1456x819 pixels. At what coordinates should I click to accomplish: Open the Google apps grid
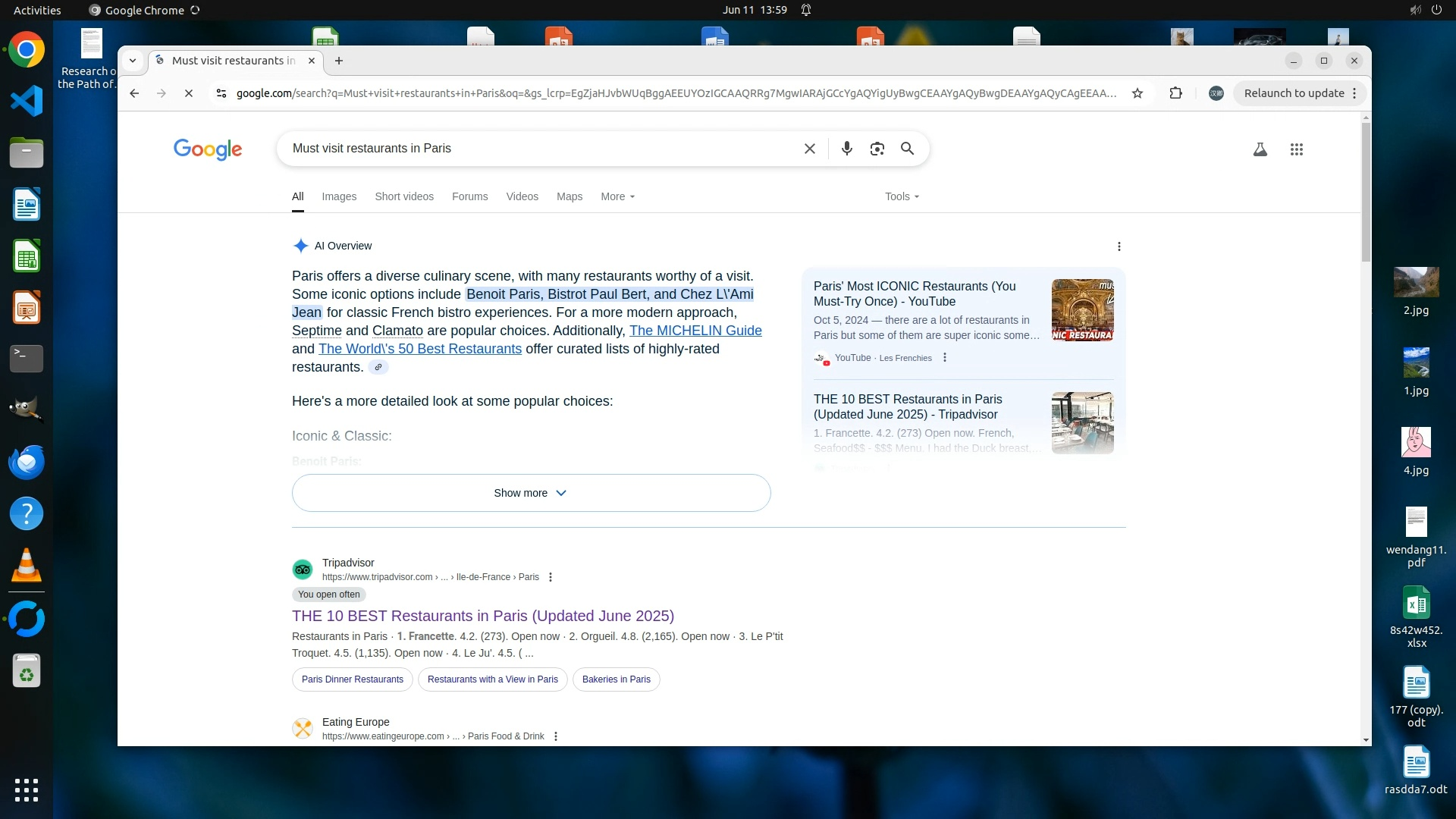(1297, 149)
